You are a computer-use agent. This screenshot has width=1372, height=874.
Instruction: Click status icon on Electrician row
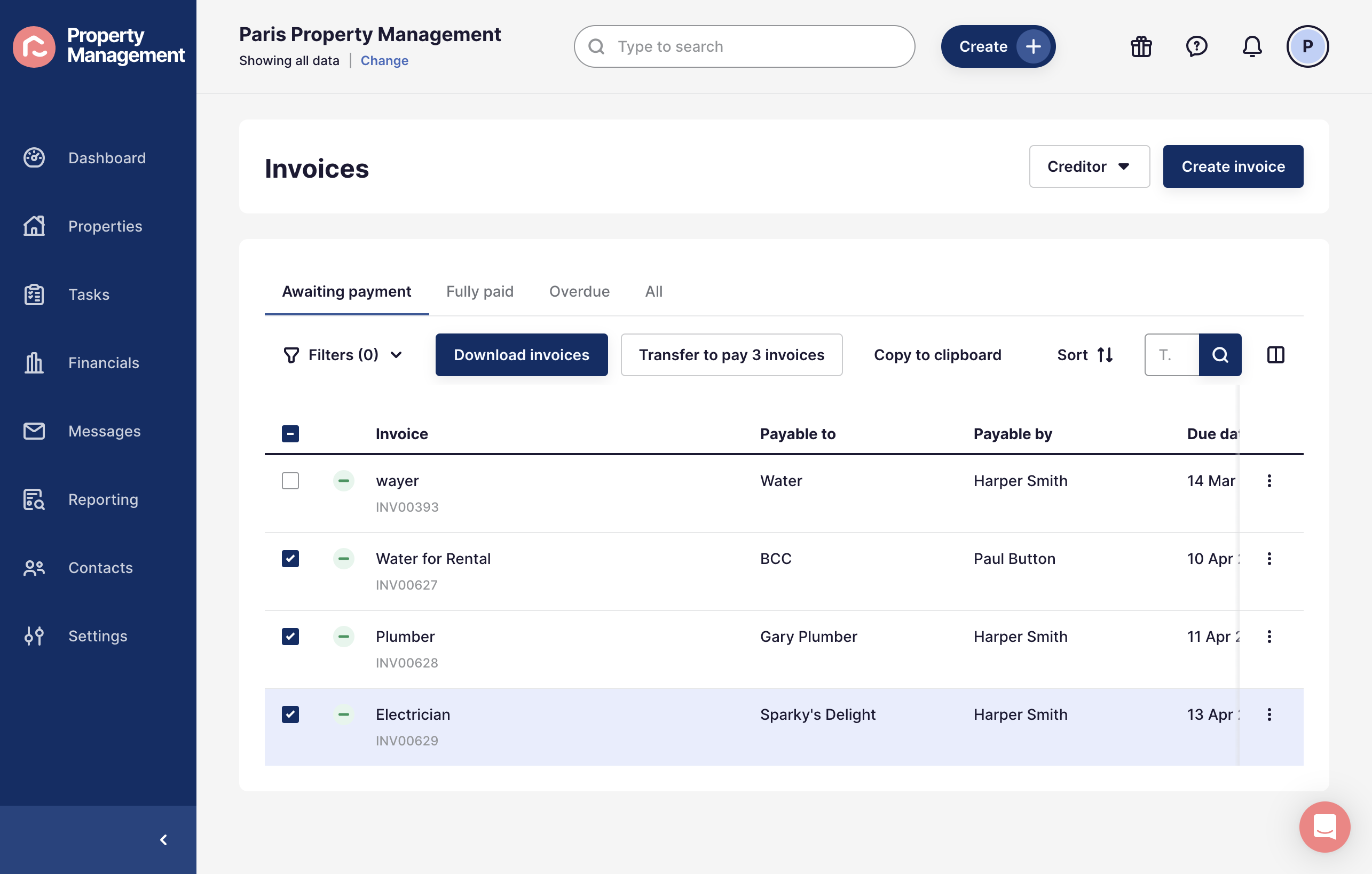(x=344, y=714)
